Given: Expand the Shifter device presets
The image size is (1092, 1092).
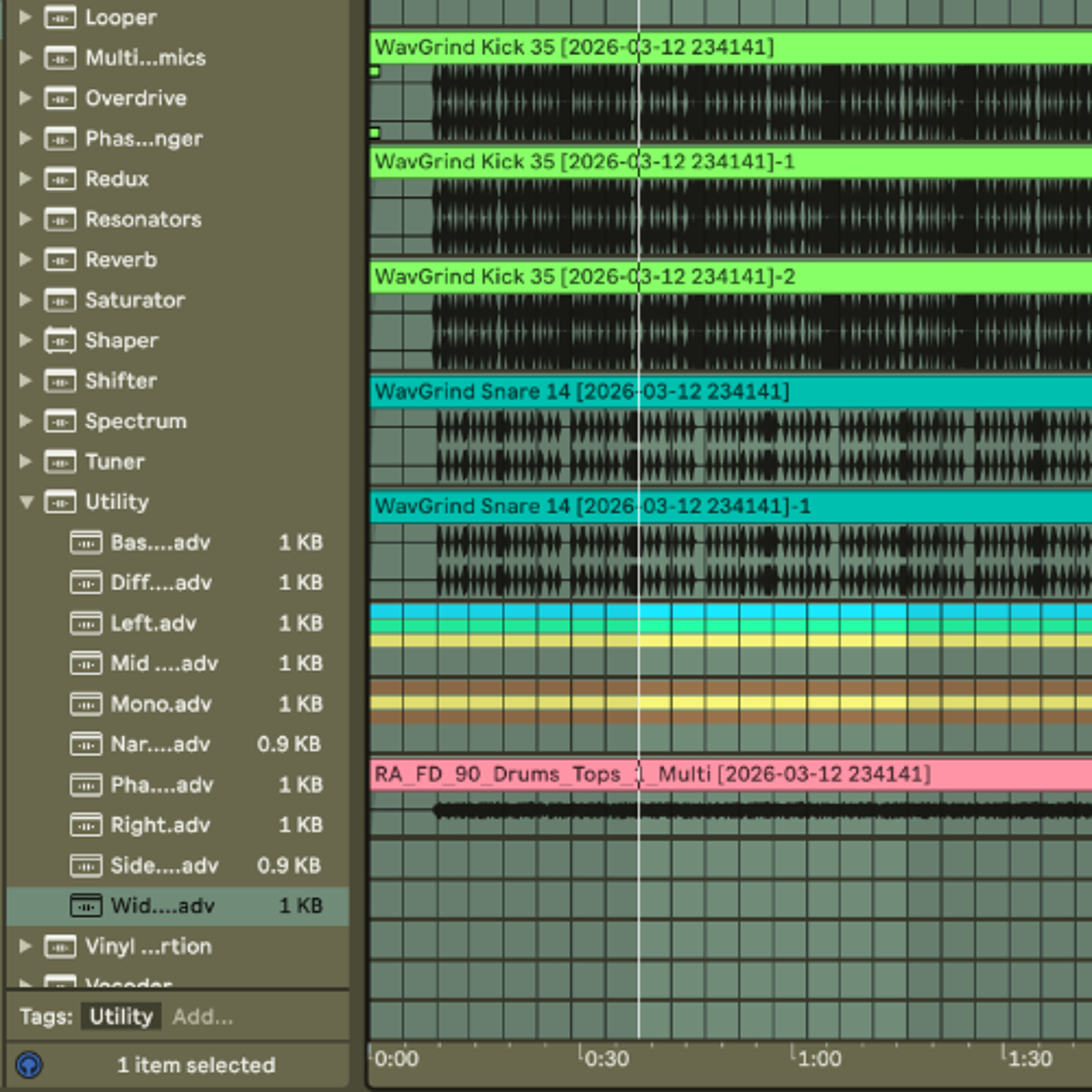Looking at the screenshot, I should [x=25, y=381].
